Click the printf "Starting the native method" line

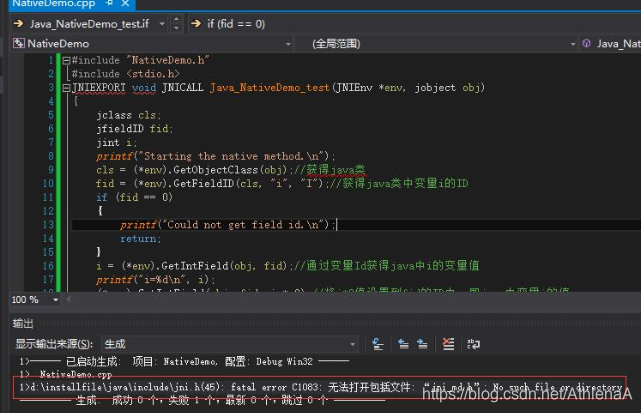[216, 156]
